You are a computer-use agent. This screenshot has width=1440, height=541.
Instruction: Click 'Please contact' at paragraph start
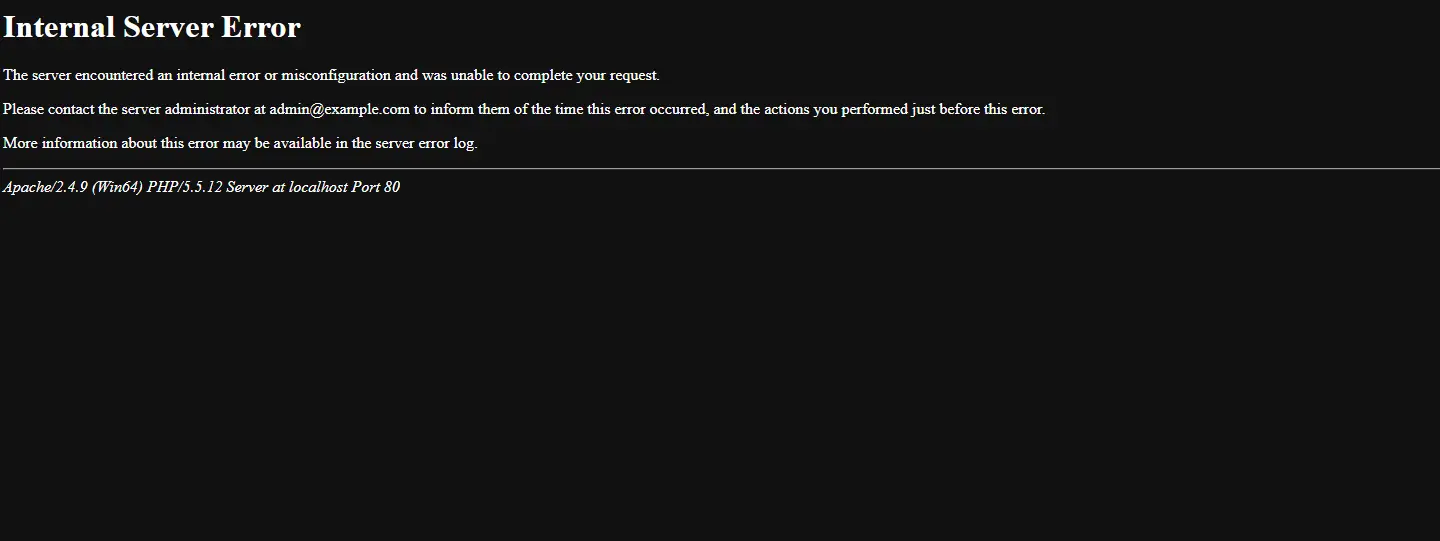click(48, 109)
